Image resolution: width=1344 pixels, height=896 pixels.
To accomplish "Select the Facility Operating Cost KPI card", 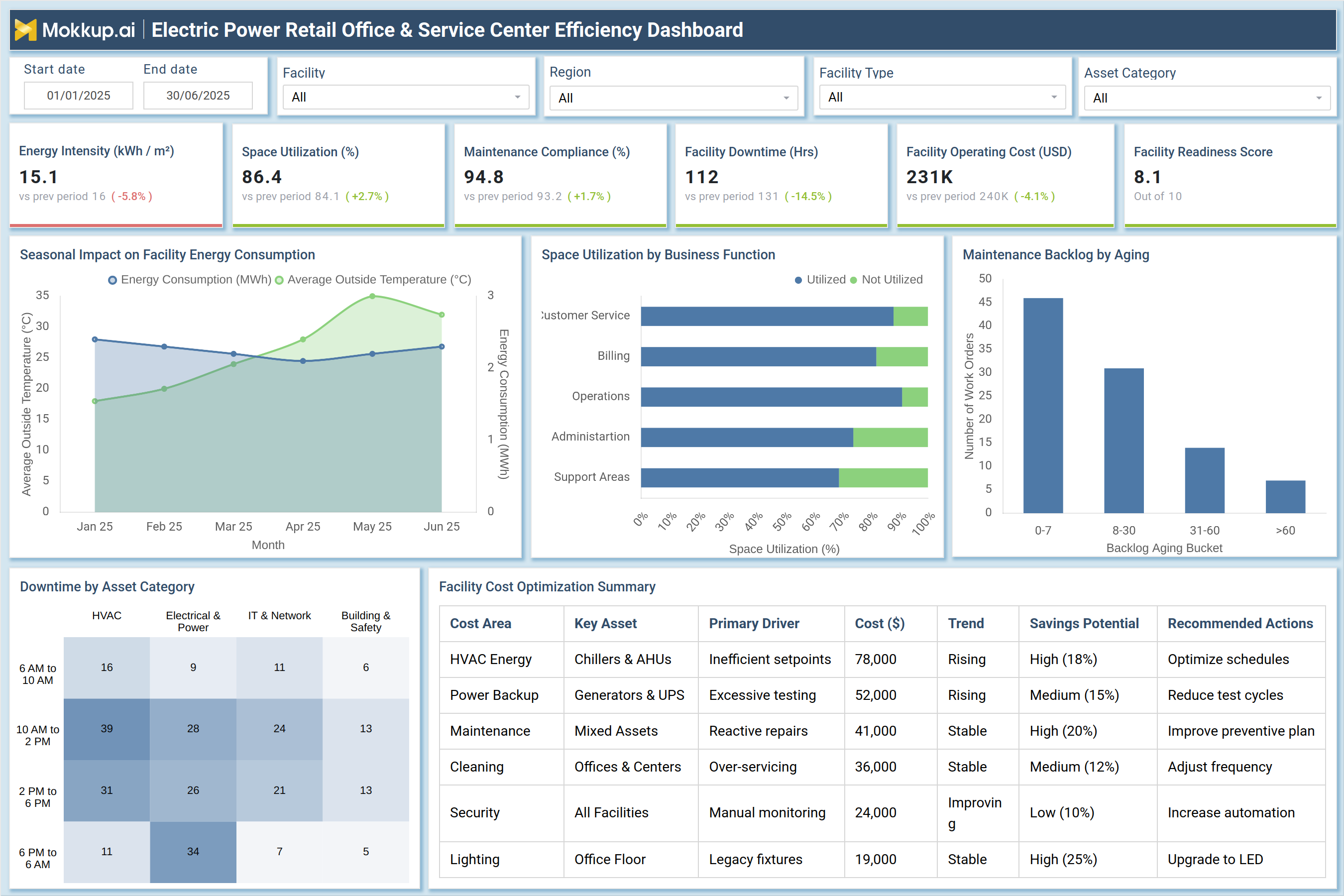I will point(1005,175).
